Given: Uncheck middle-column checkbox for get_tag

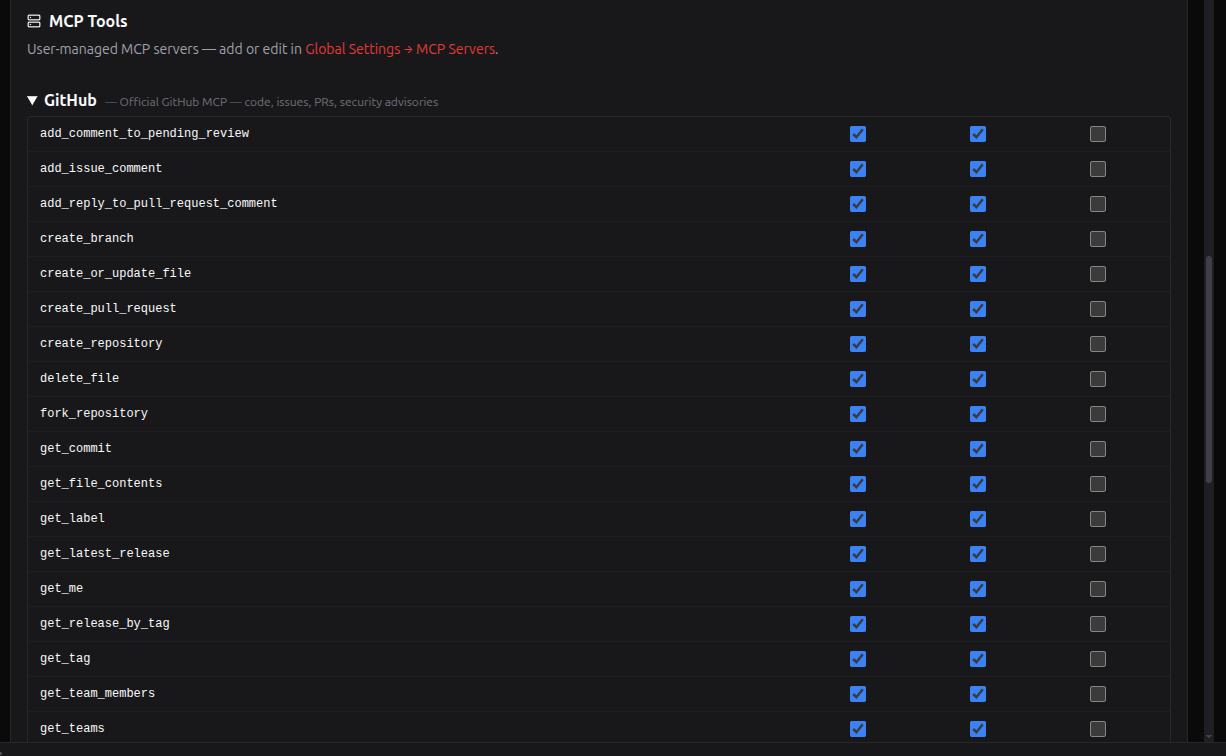Looking at the screenshot, I should click(978, 659).
